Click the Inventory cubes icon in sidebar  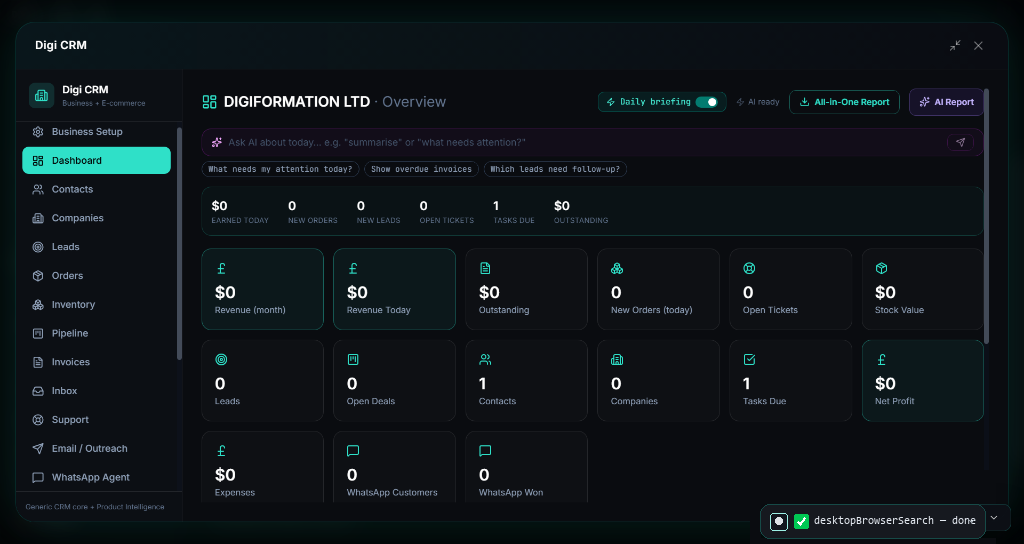[38, 304]
